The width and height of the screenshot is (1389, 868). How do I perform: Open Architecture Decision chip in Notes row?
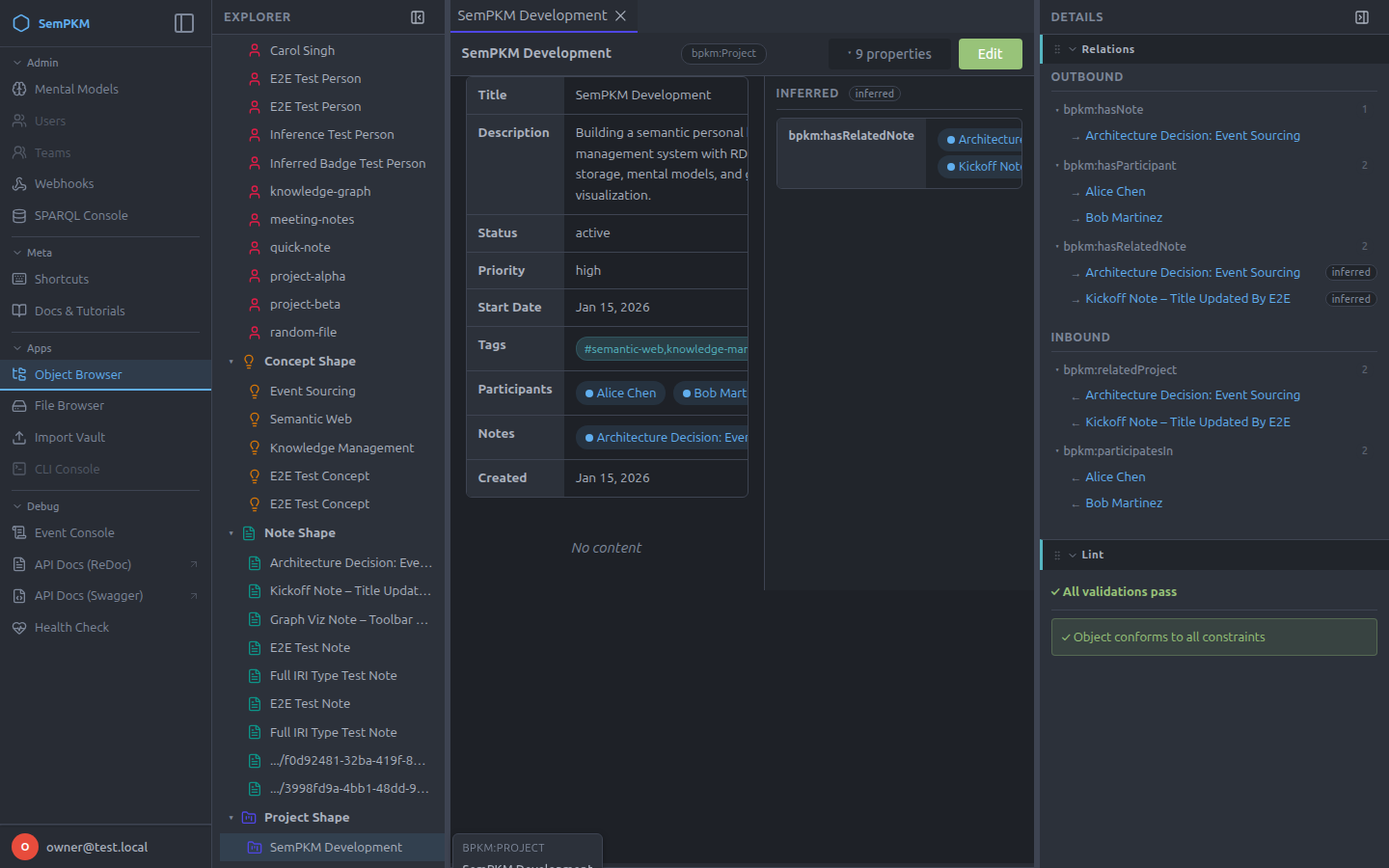(x=662, y=437)
